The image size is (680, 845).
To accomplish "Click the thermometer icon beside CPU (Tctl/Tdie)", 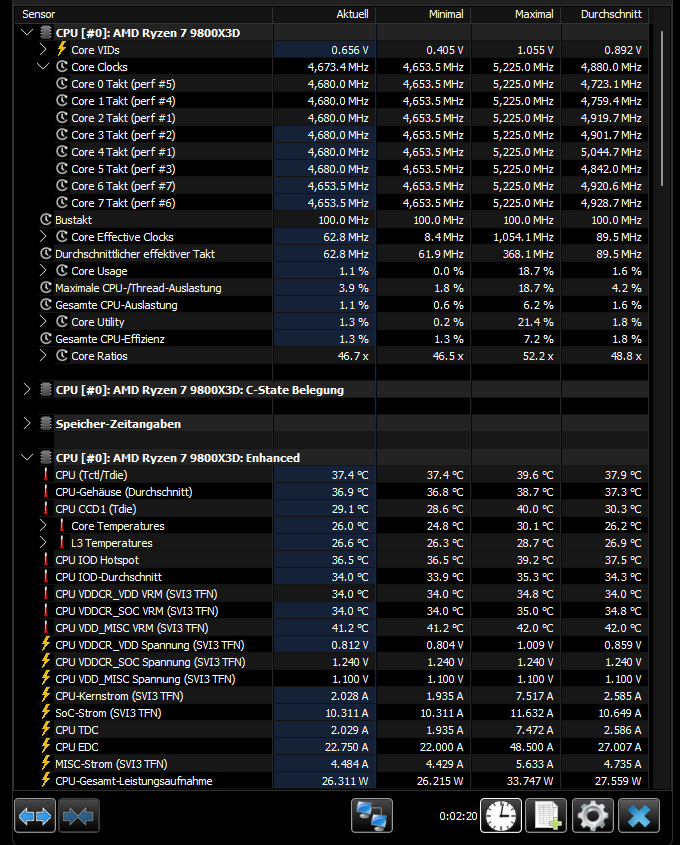I will pyautogui.click(x=46, y=474).
